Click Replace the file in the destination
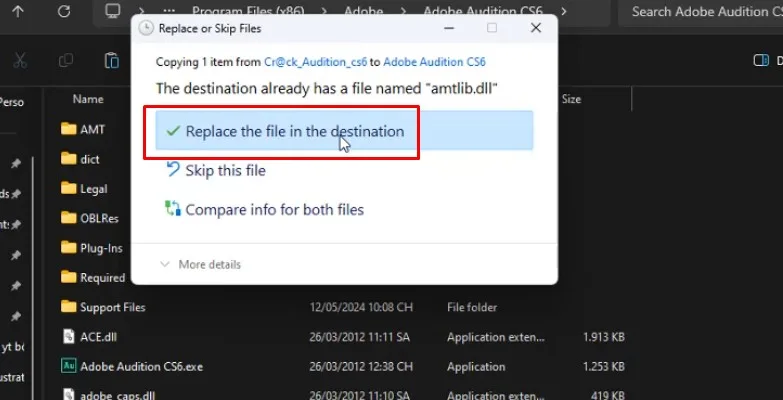This screenshot has height=400, width=783. [x=294, y=131]
